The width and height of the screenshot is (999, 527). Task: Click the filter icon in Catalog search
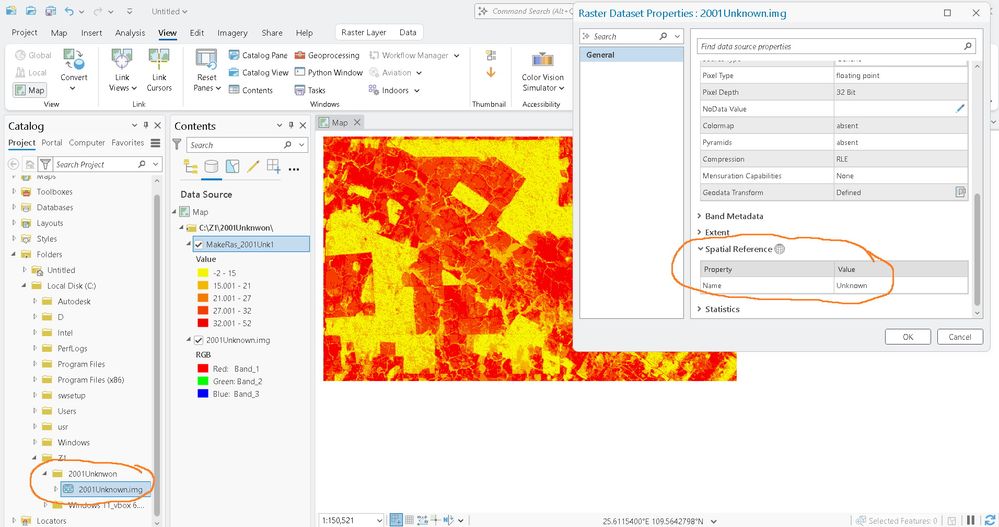45,164
